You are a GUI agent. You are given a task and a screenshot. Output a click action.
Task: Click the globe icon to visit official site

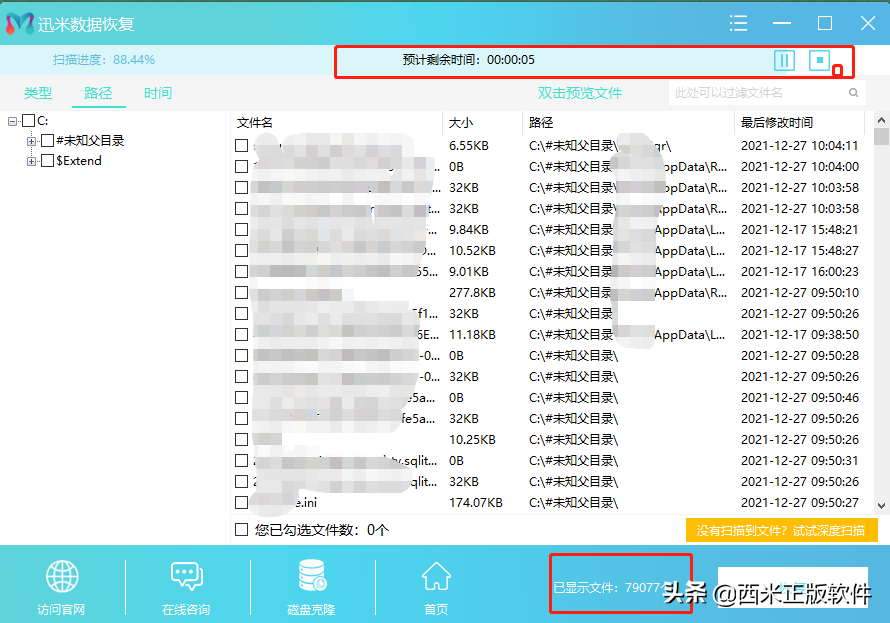coord(62,576)
